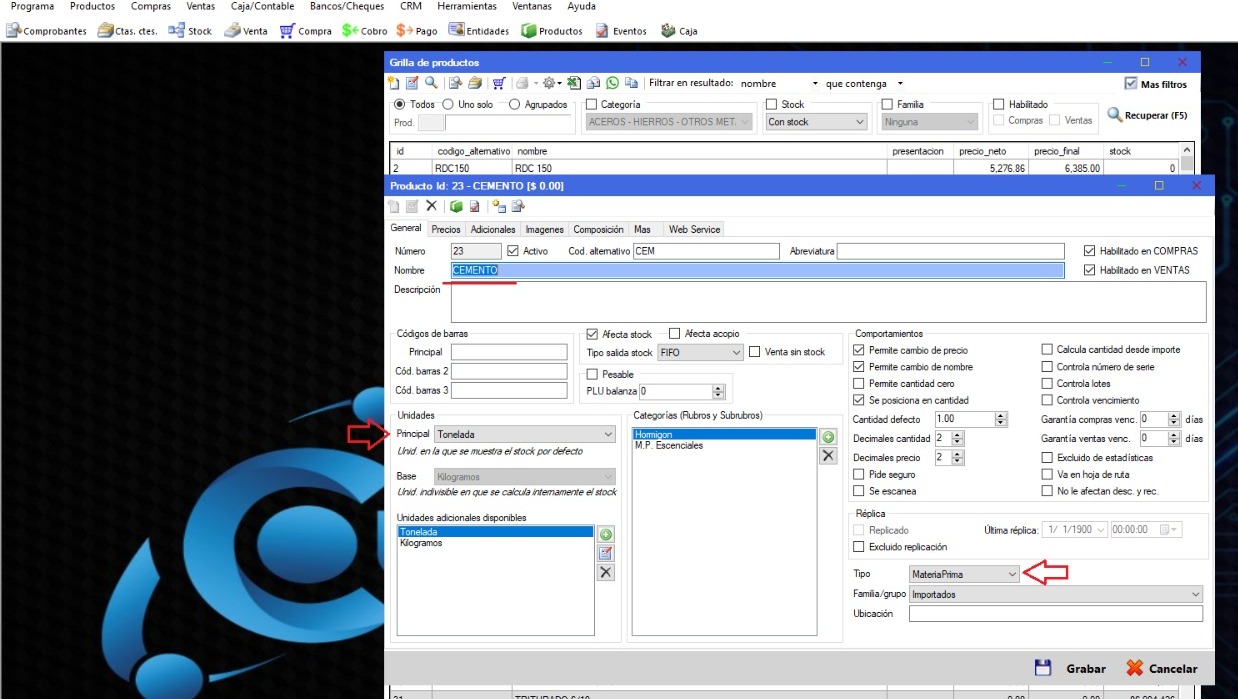Toggle Habilitado en COMPRAS checkbox
The height and width of the screenshot is (699, 1238).
click(x=1090, y=251)
